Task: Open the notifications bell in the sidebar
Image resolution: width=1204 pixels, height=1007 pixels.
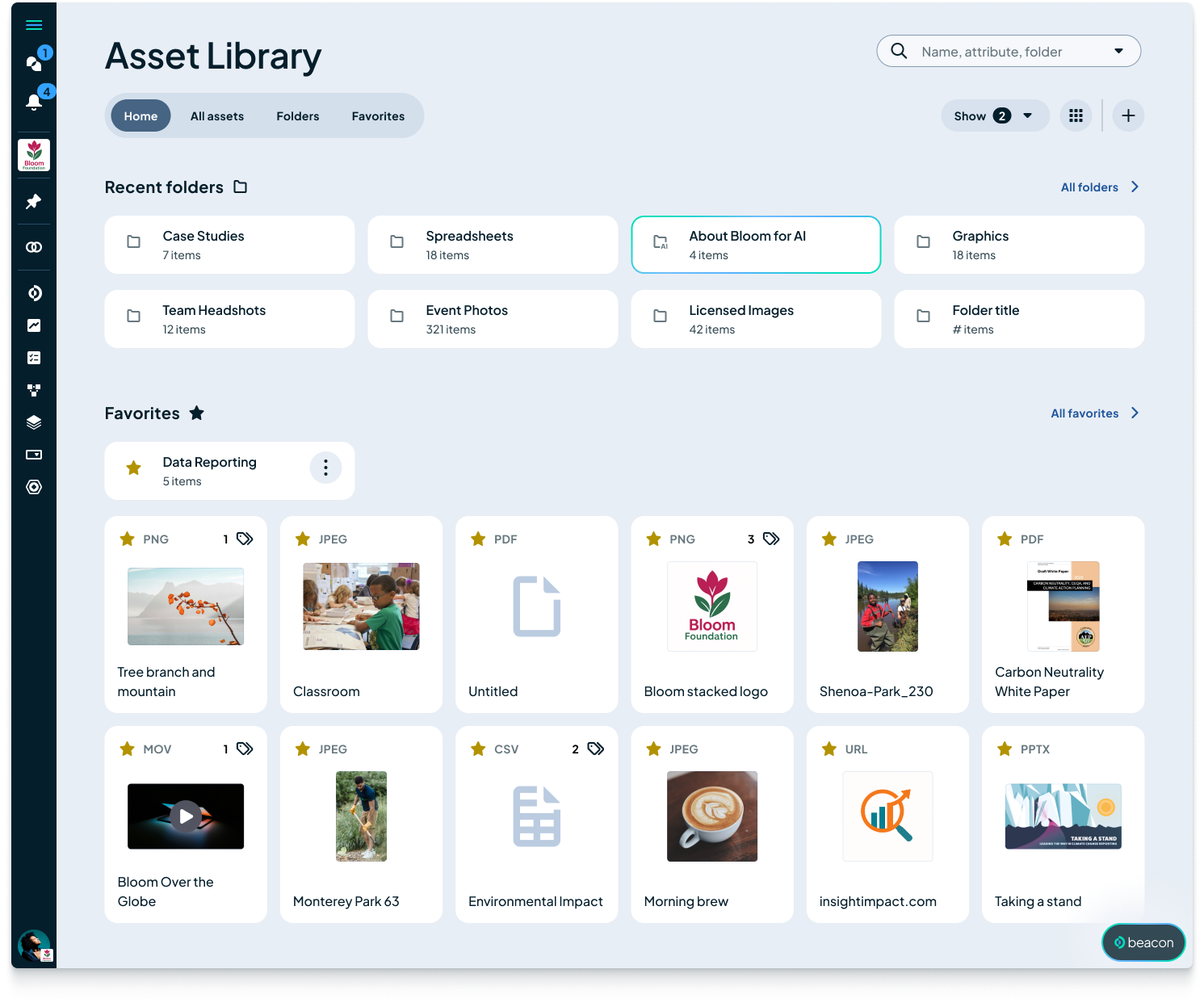Action: (x=34, y=102)
